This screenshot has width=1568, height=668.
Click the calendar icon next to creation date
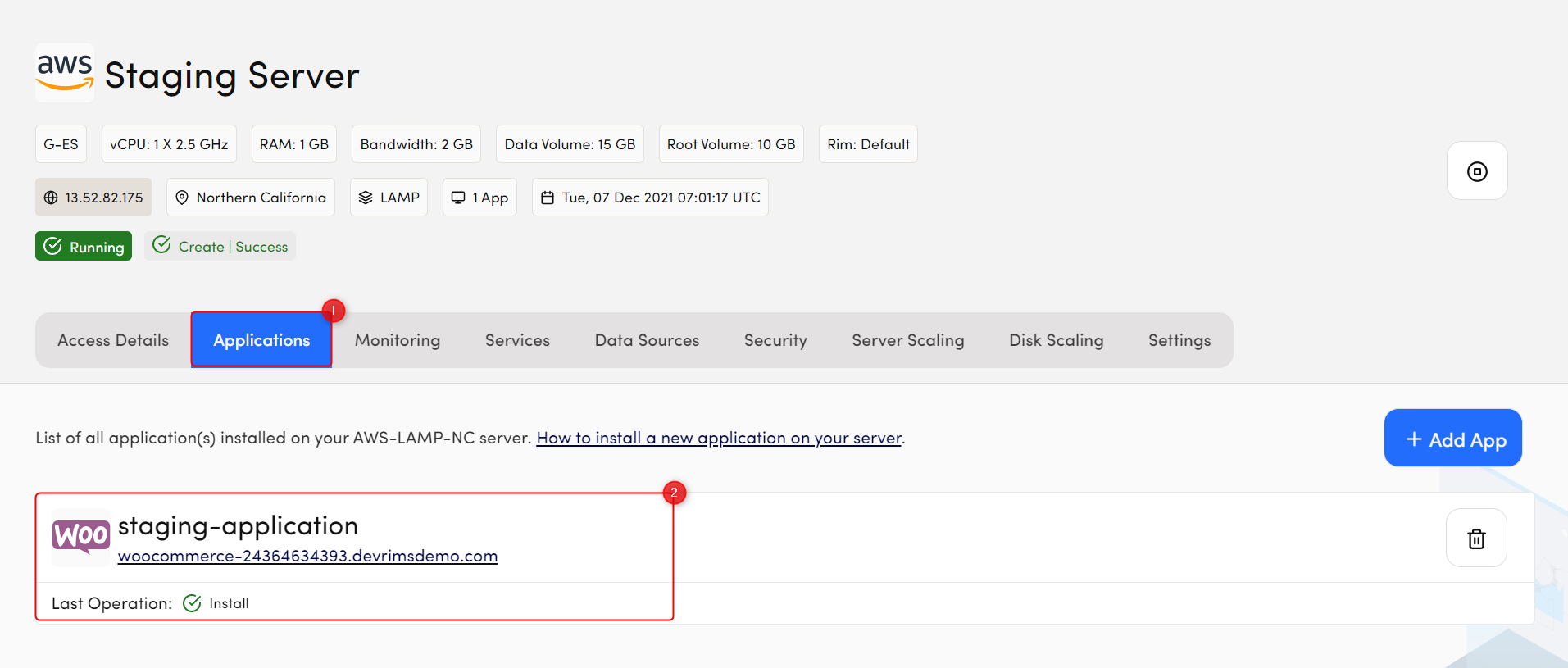click(x=548, y=198)
